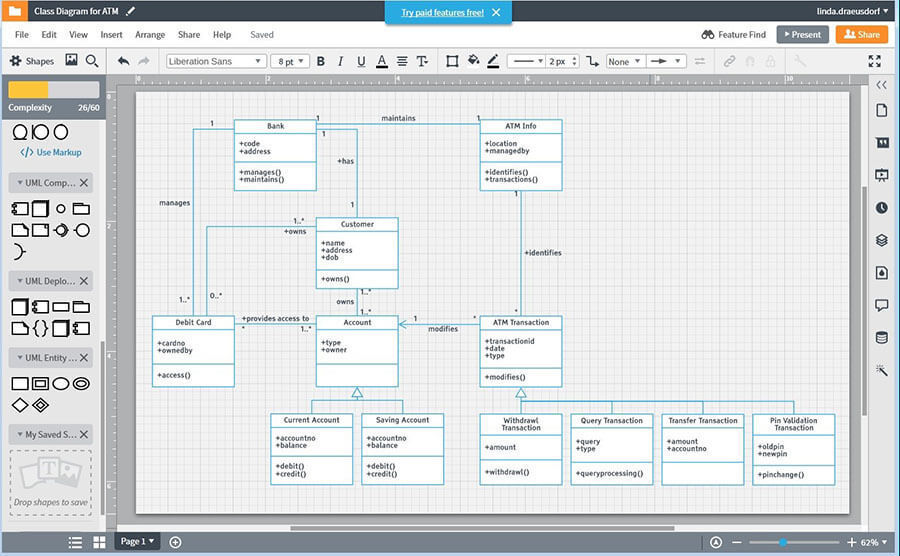Toggle italic text formatting
Image resolution: width=900 pixels, height=556 pixels.
pyautogui.click(x=341, y=61)
